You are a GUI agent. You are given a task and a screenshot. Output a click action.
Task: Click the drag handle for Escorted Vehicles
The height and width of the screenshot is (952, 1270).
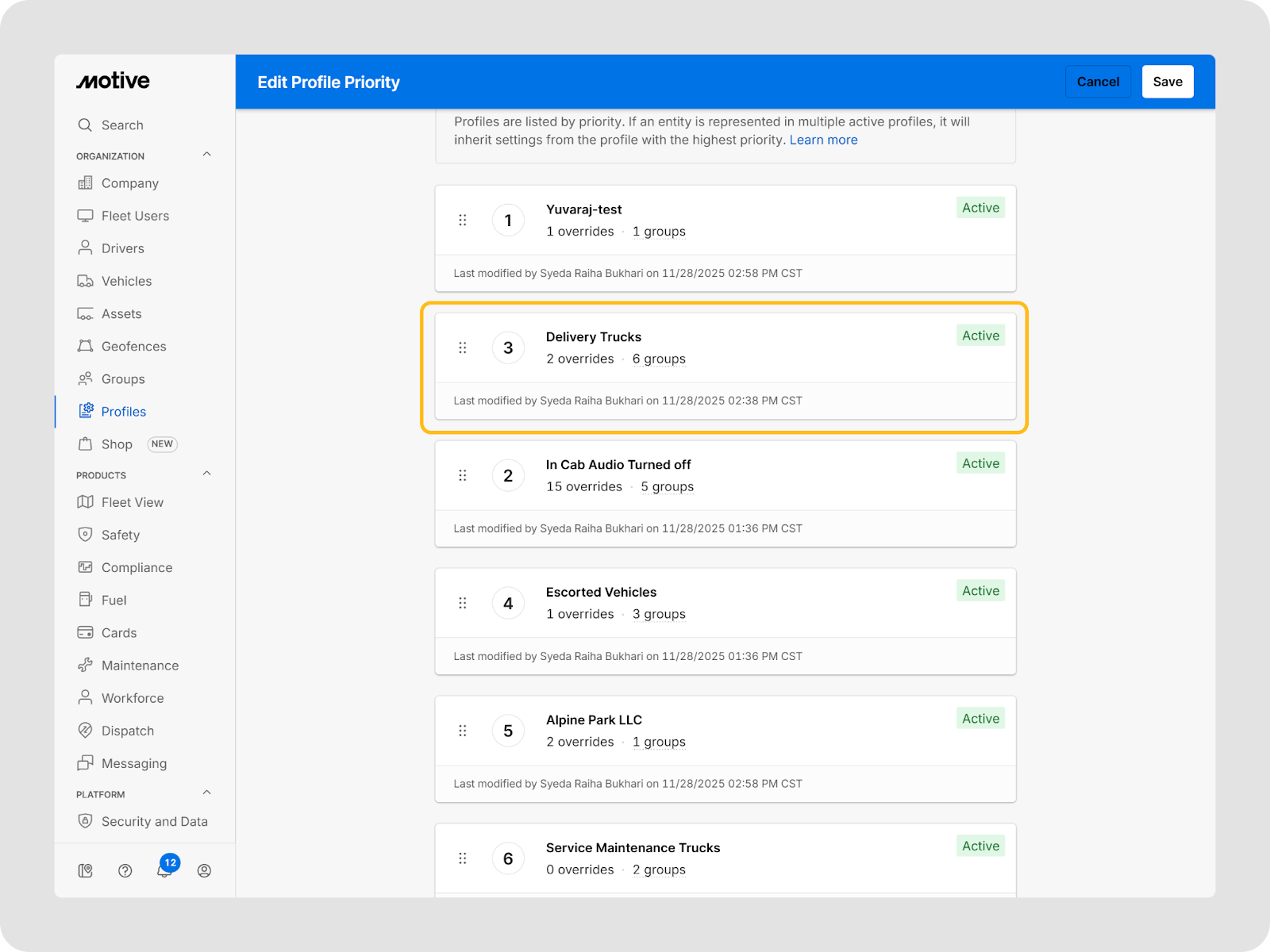(x=463, y=603)
